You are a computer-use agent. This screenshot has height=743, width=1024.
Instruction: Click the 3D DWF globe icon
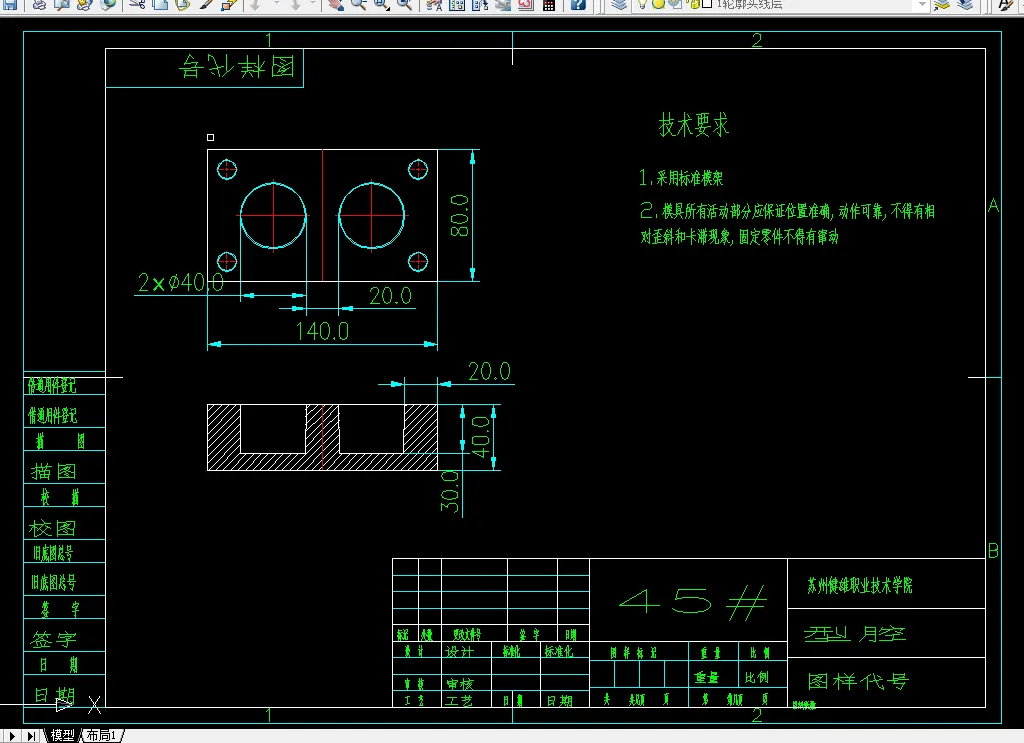(108, 5)
